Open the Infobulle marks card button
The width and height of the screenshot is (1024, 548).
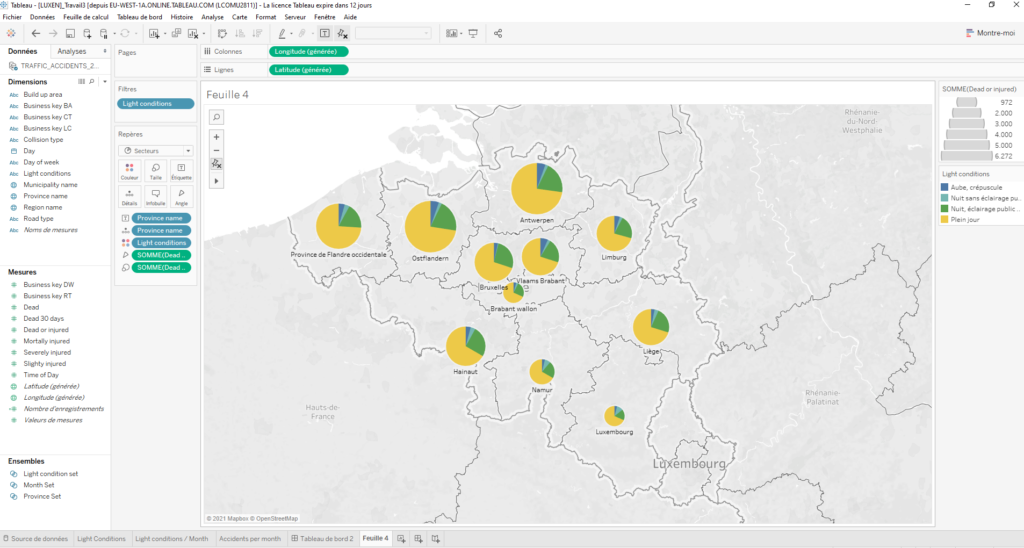click(x=155, y=197)
